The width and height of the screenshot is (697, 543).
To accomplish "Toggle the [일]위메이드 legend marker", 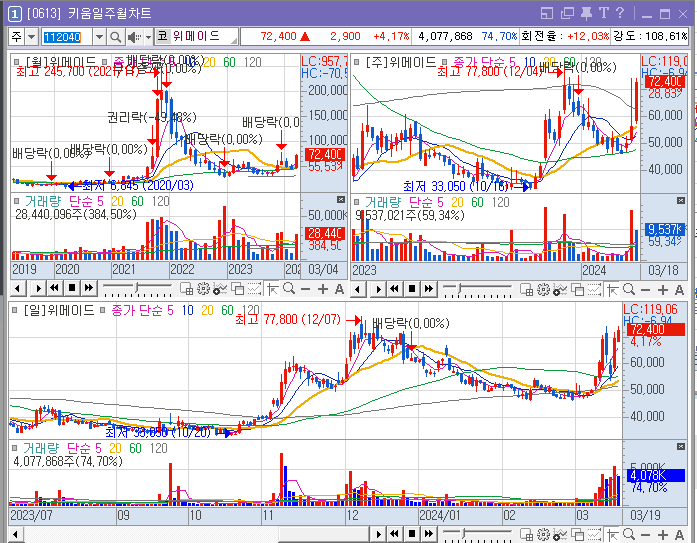I will 14,310.
